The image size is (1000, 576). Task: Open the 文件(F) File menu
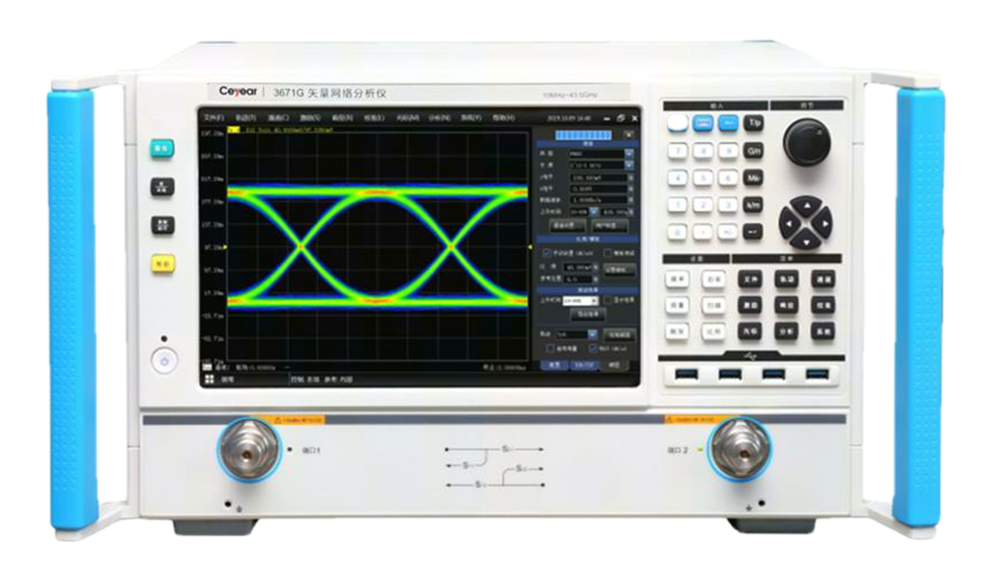click(214, 118)
